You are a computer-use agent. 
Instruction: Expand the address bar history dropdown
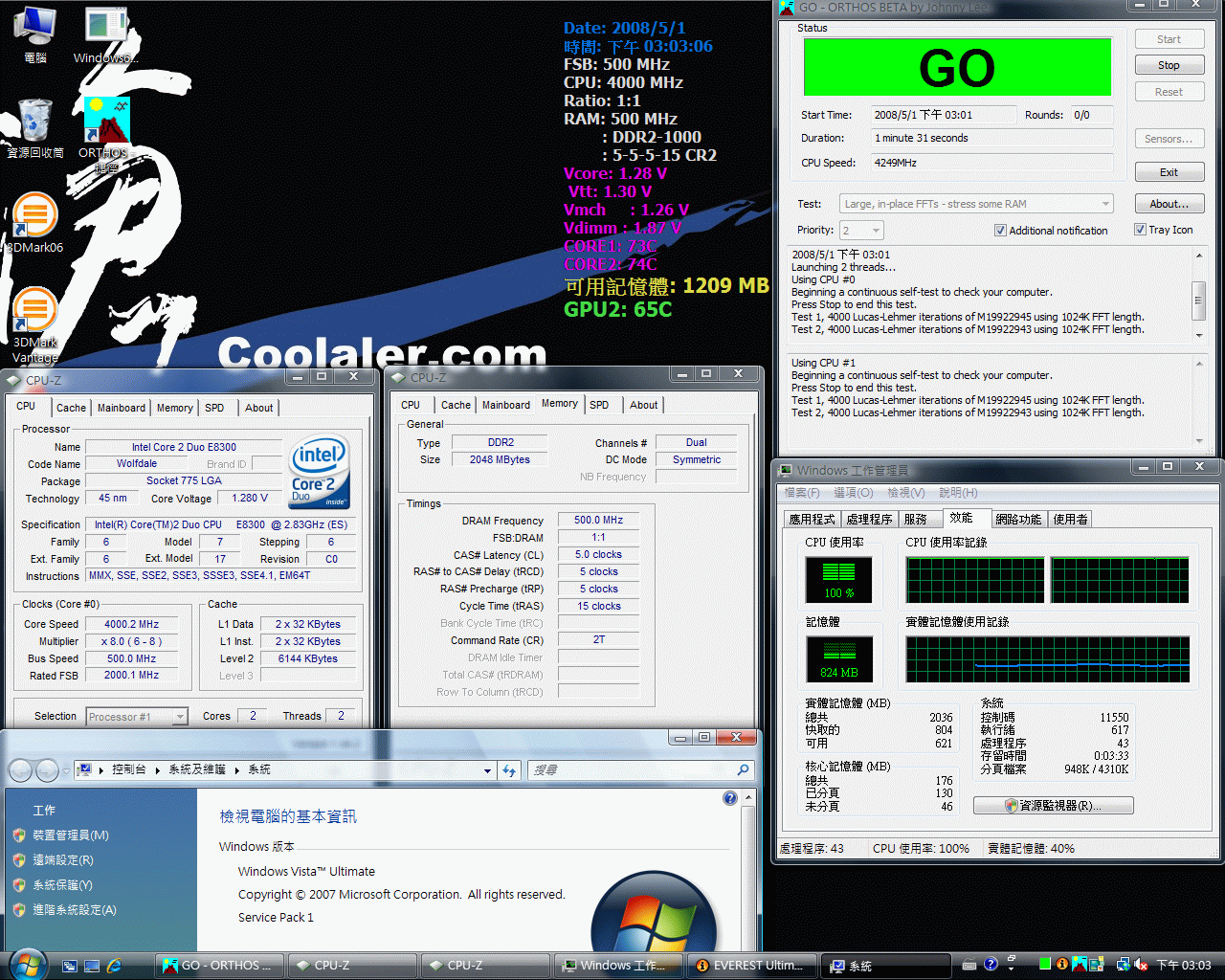[487, 770]
